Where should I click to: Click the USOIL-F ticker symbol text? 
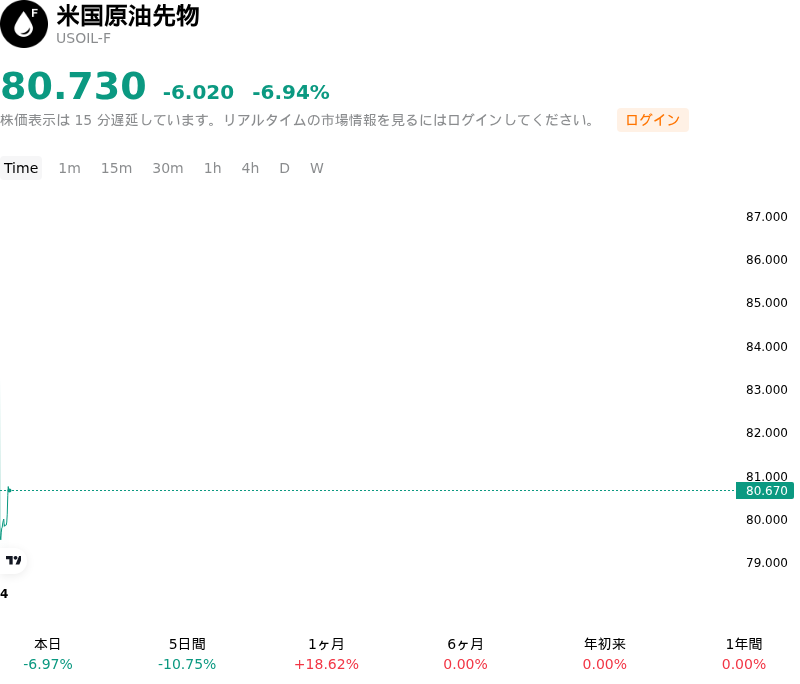(83, 38)
